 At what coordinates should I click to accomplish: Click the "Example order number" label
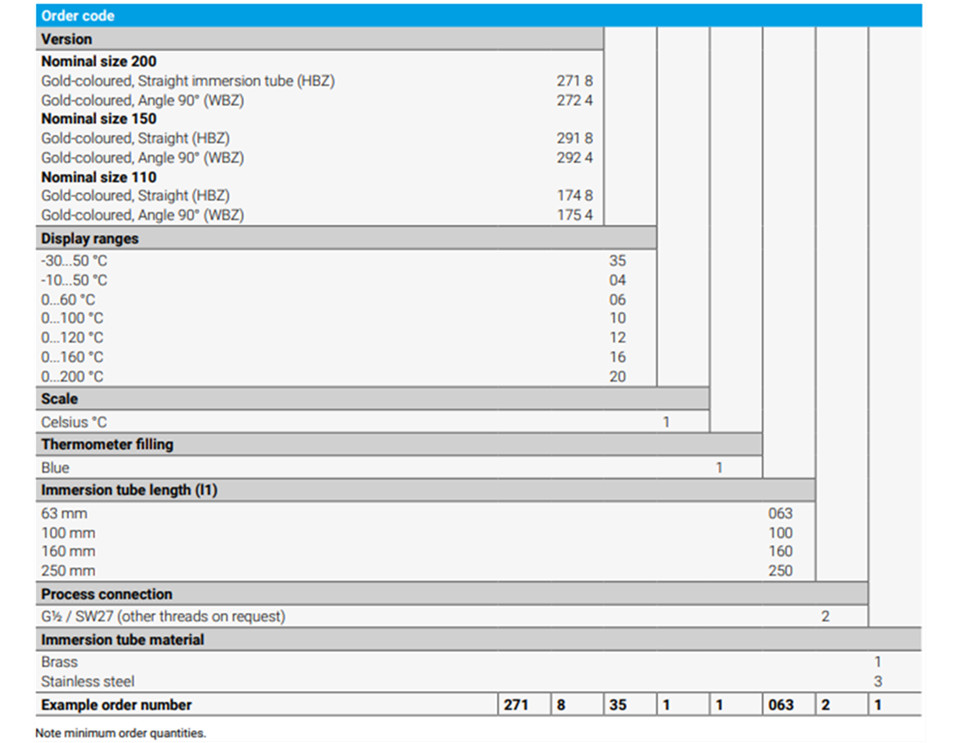116,705
